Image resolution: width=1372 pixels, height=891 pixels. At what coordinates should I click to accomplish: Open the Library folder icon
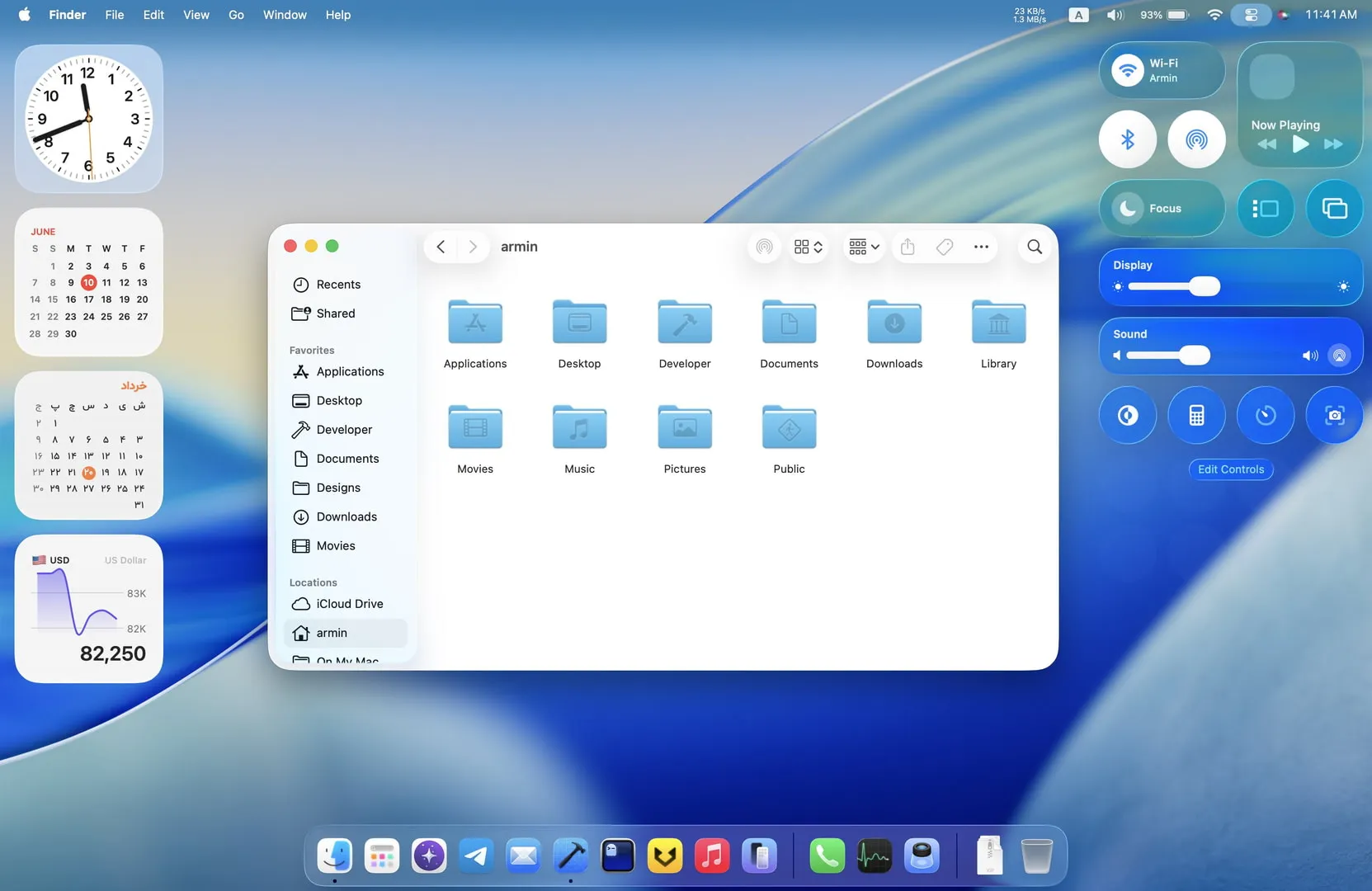coord(998,322)
